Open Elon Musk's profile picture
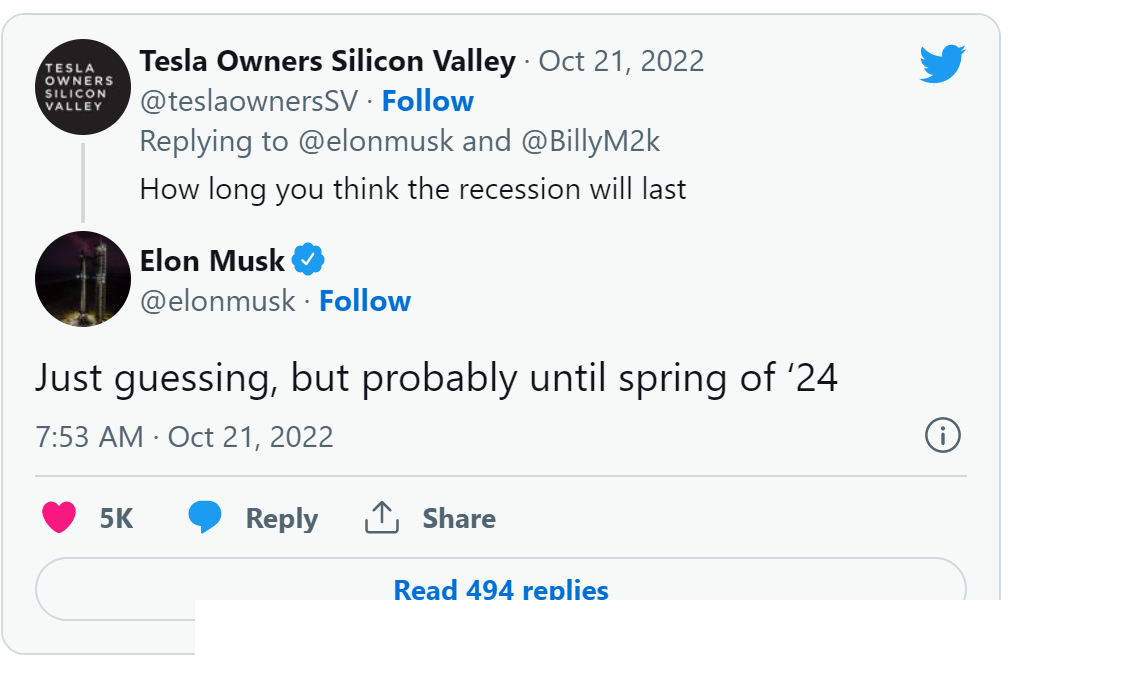 click(x=83, y=279)
